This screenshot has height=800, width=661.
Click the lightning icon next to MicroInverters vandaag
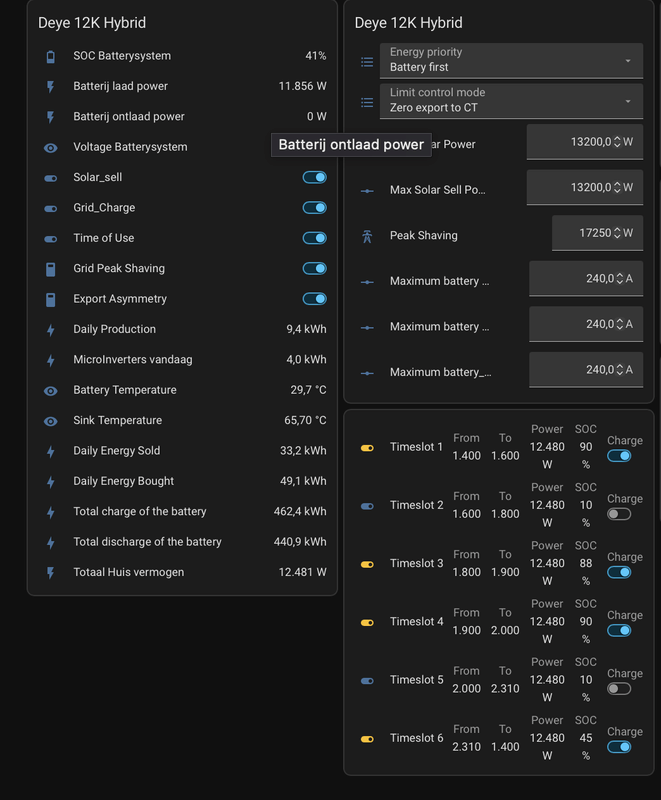pos(50,361)
